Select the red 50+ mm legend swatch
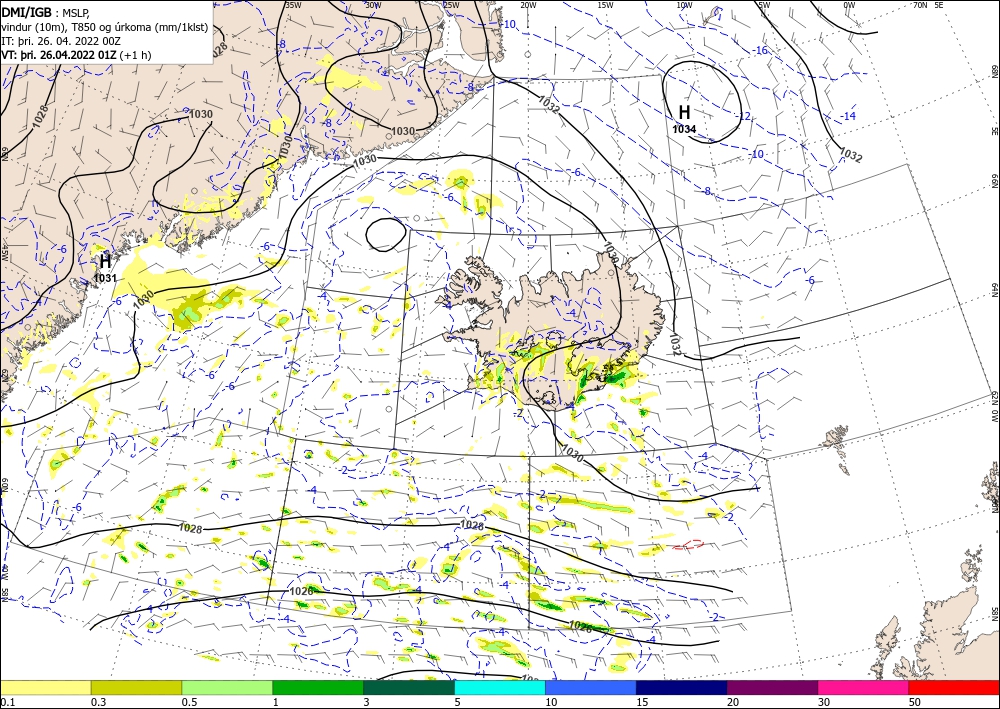The image size is (1000, 709). tap(954, 687)
